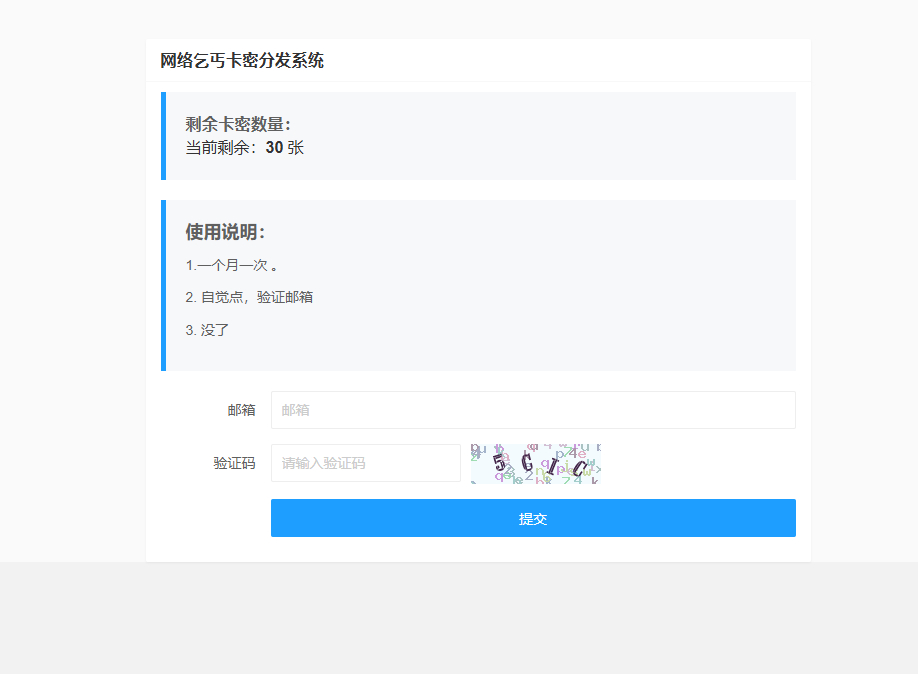The image size is (918, 674).
Task: Click the gray footer area below the card
Action: coord(459,620)
